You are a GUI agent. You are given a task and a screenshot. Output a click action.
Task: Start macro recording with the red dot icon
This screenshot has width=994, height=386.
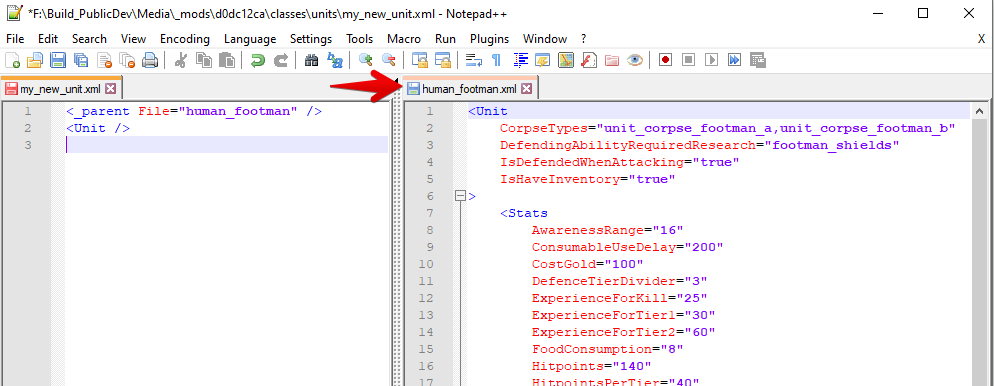pyautogui.click(x=665, y=60)
